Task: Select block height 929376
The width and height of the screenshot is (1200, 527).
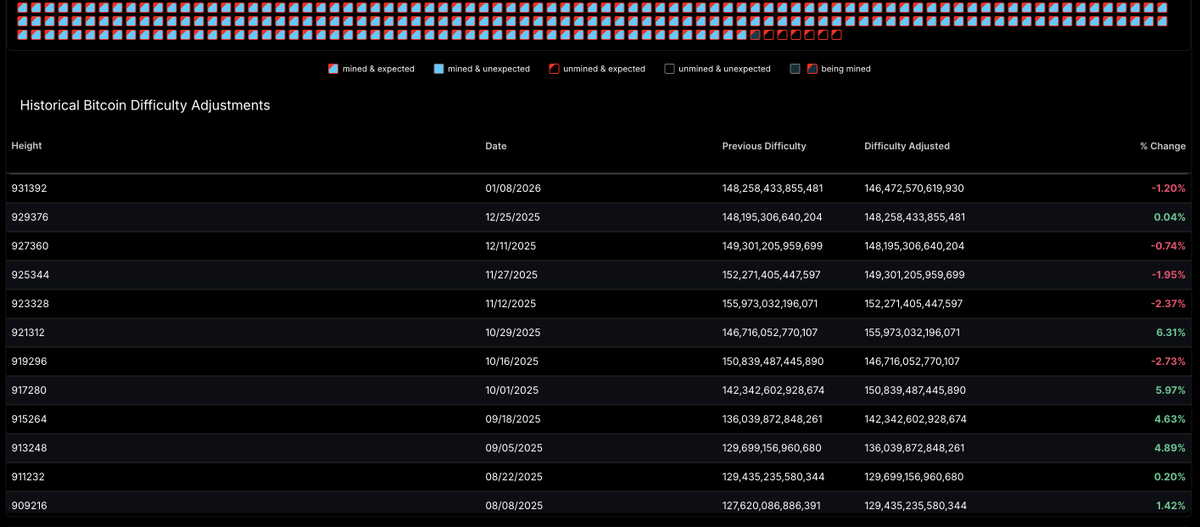Action: click(29, 217)
